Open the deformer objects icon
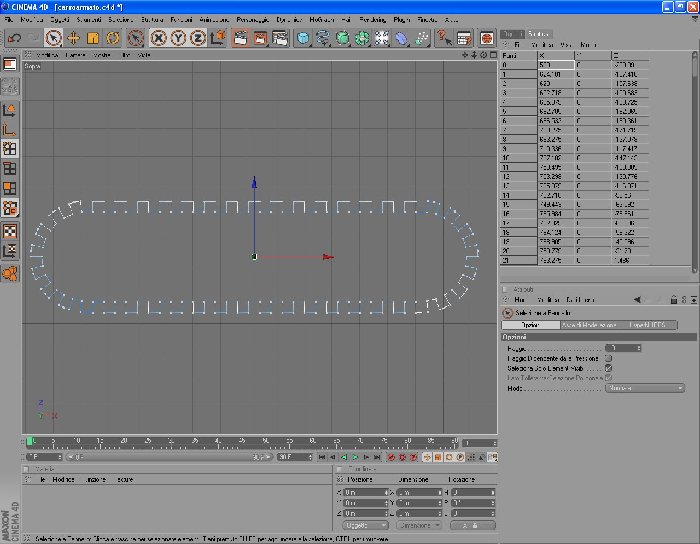This screenshot has height=544, width=700. click(401, 38)
